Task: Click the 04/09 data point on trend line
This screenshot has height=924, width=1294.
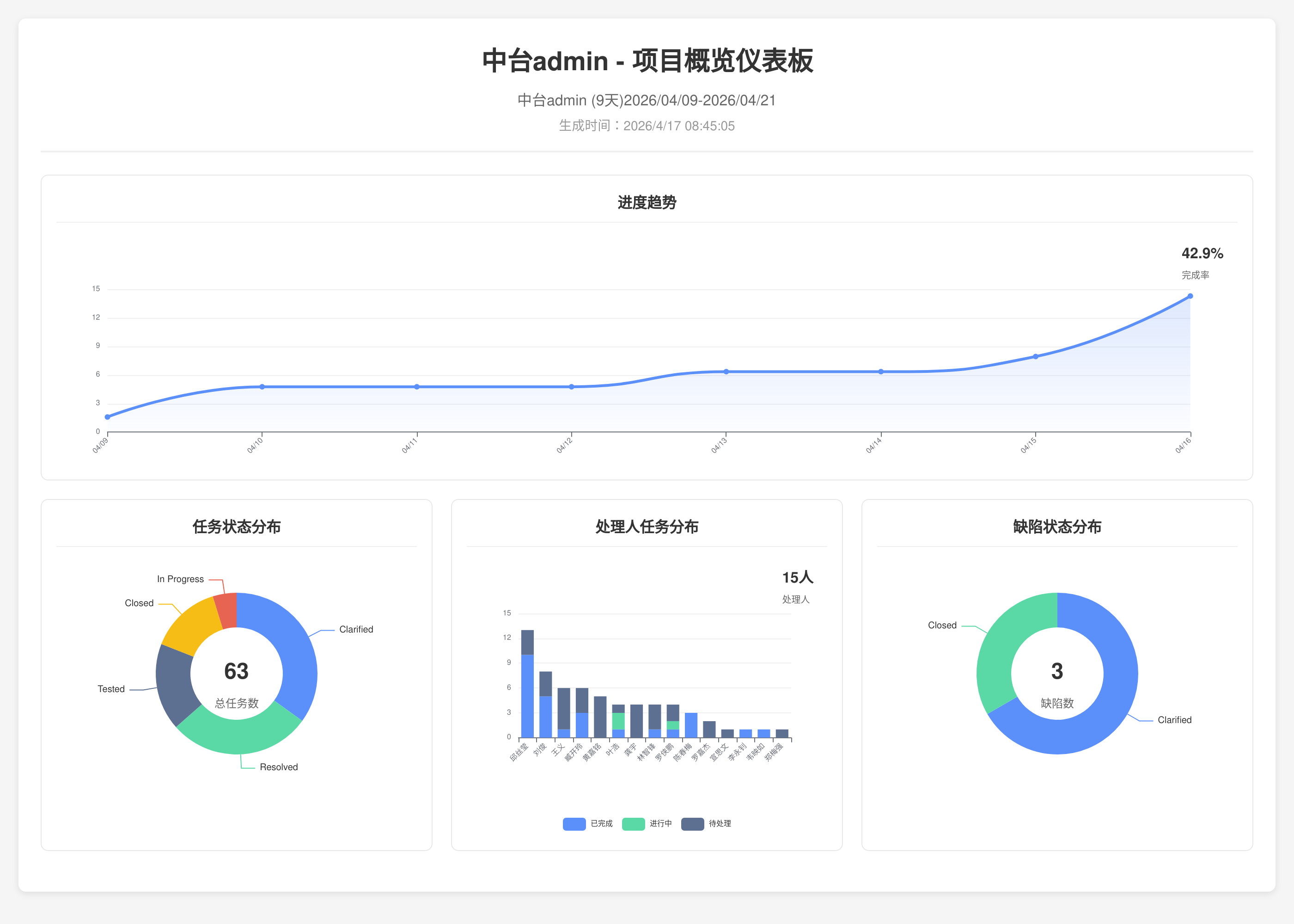Action: pos(108,417)
